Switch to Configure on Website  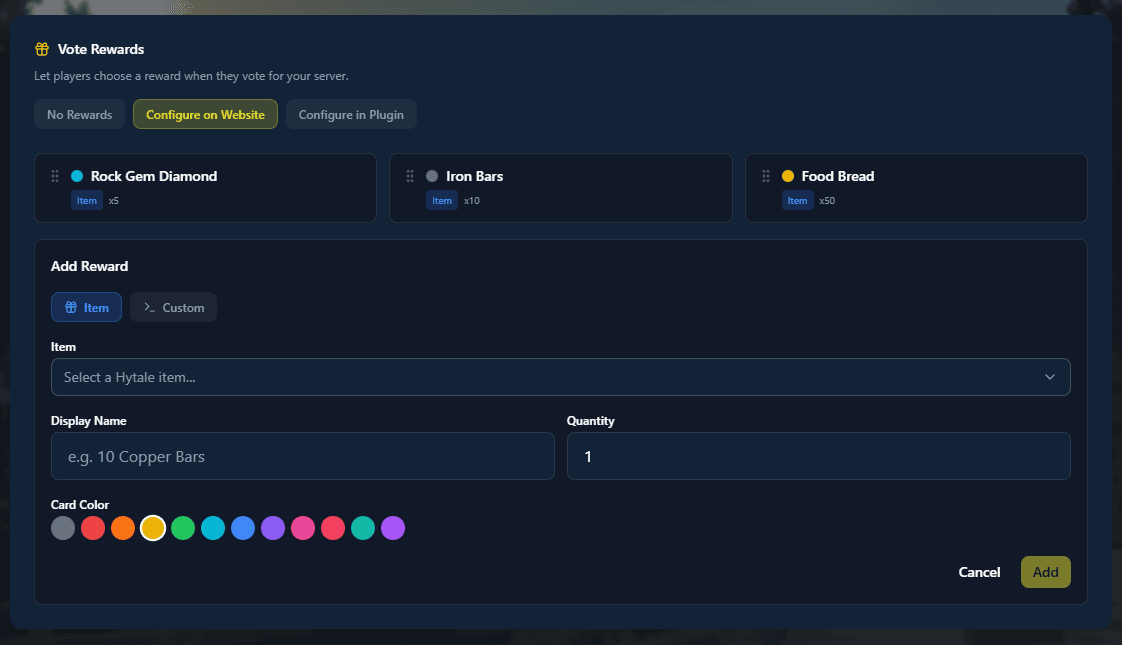tap(205, 114)
